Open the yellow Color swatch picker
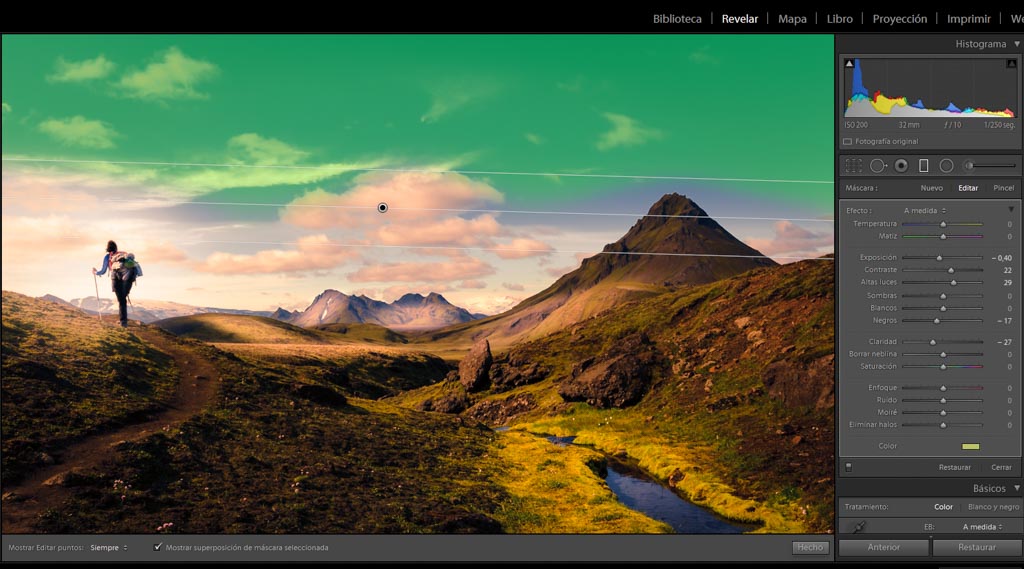Viewport: 1024px width, 569px height. [x=970, y=446]
